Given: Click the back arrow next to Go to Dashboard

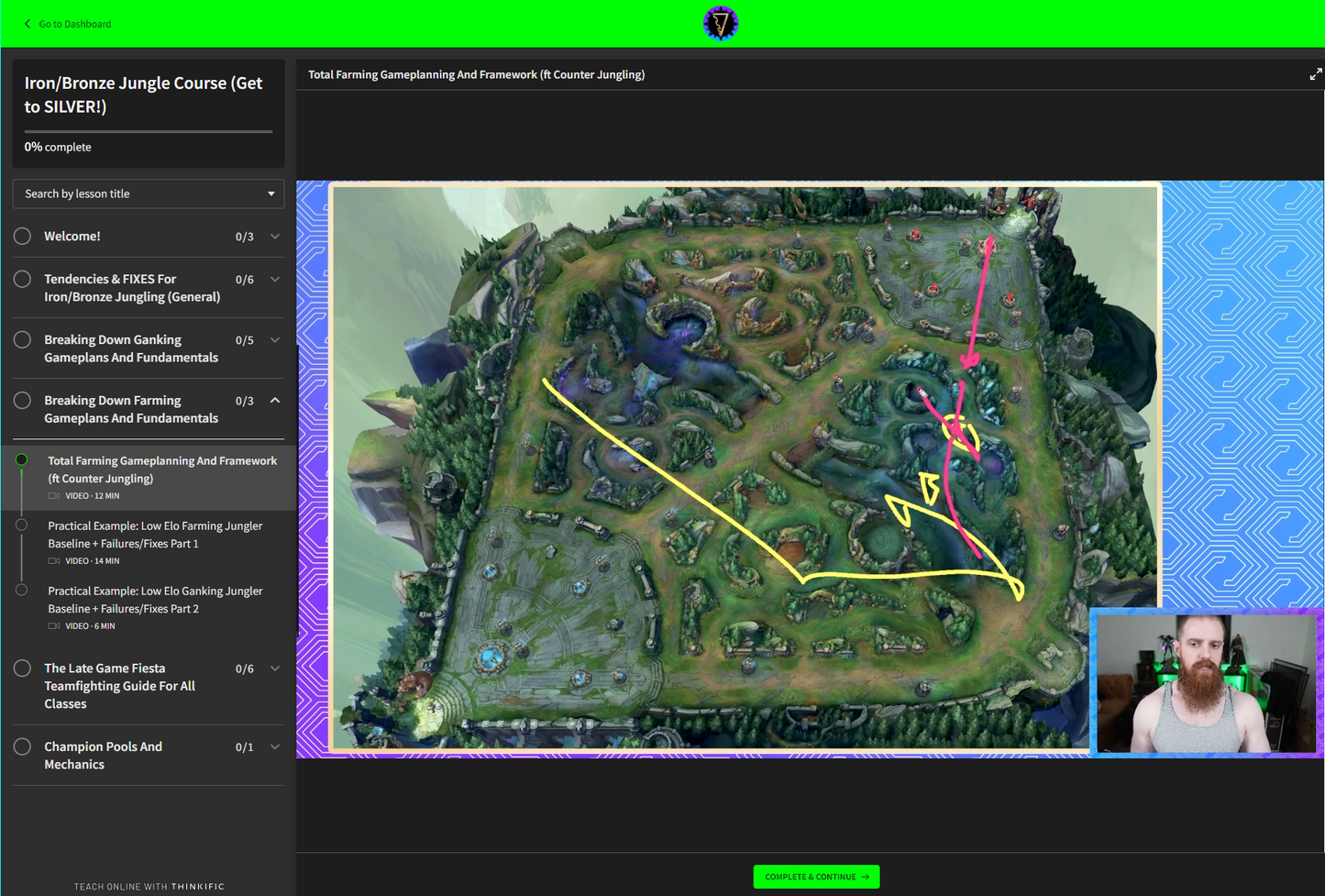Looking at the screenshot, I should [x=28, y=24].
